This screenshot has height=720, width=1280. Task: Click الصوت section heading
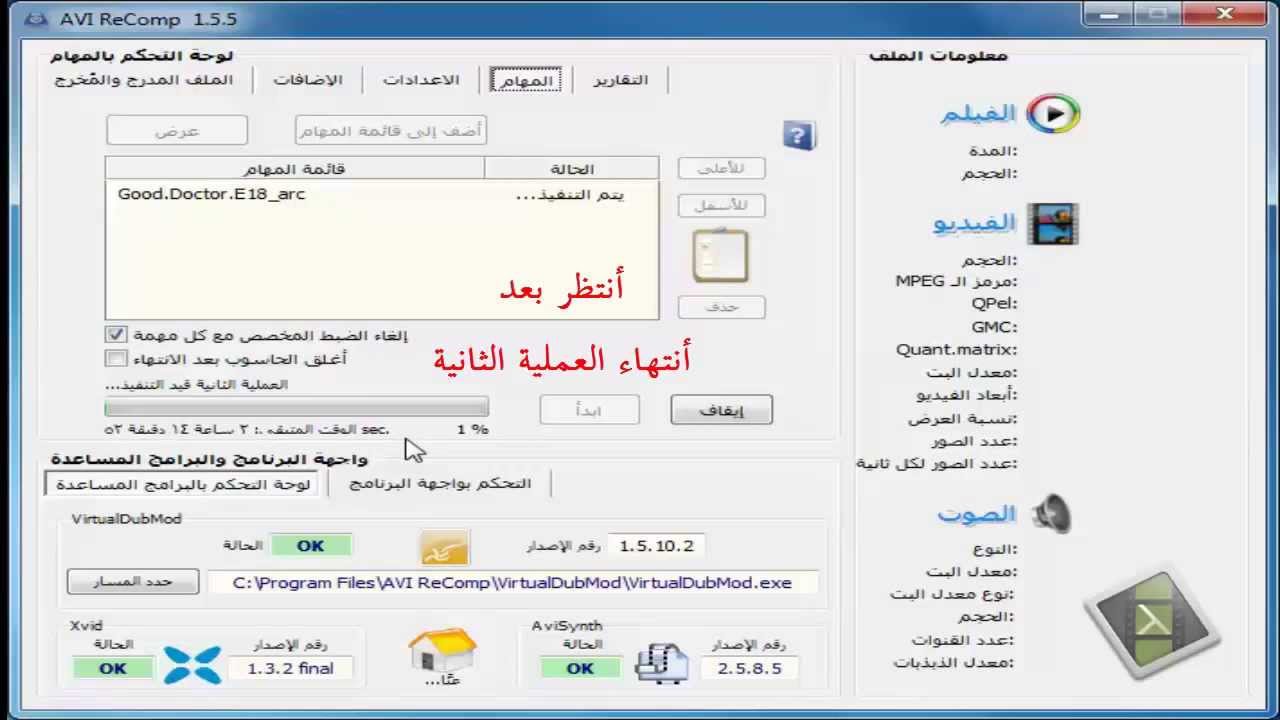click(x=976, y=514)
